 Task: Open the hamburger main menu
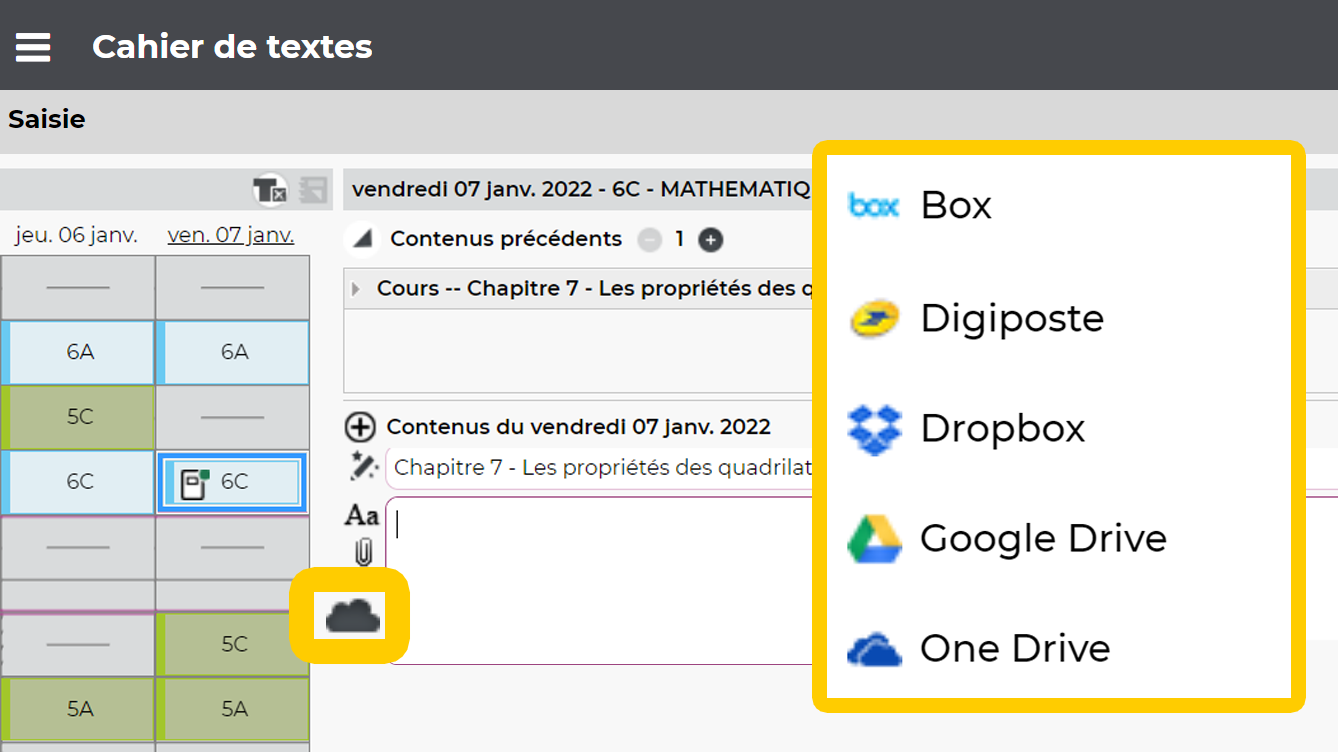[x=33, y=46]
